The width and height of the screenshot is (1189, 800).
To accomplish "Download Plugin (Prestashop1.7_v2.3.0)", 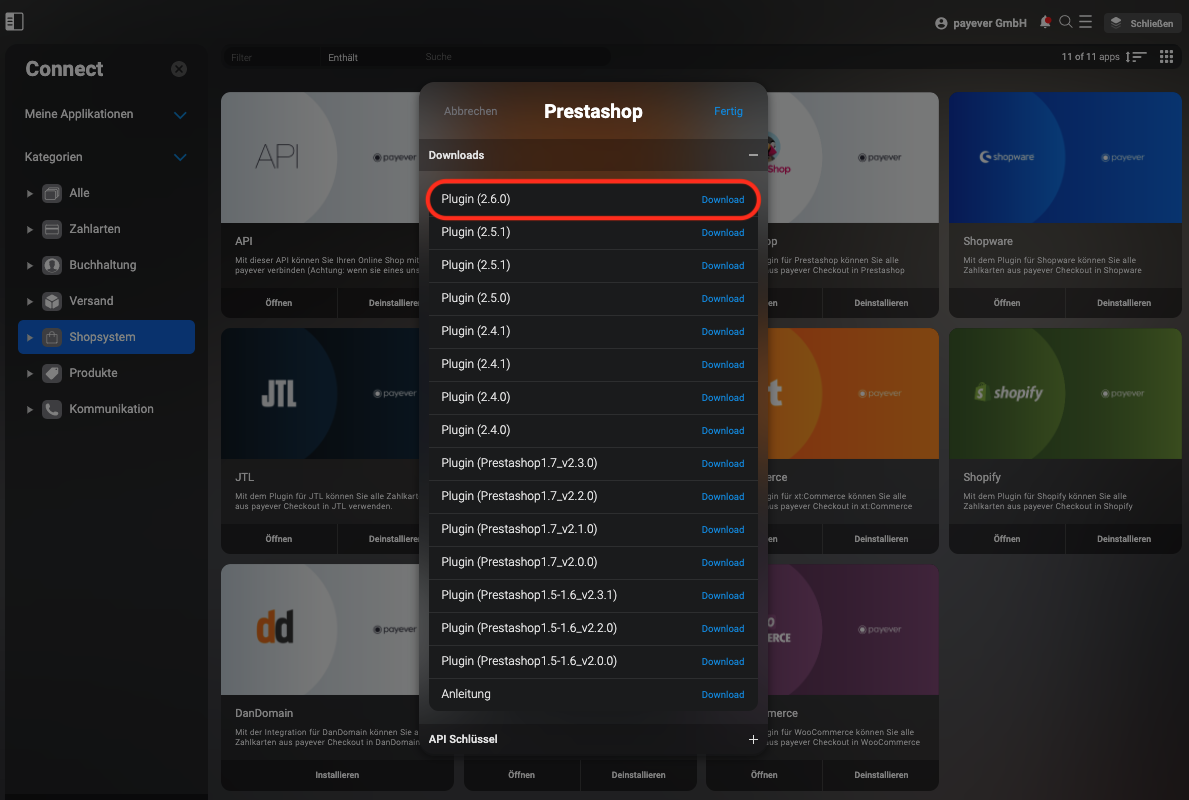I will click(723, 463).
